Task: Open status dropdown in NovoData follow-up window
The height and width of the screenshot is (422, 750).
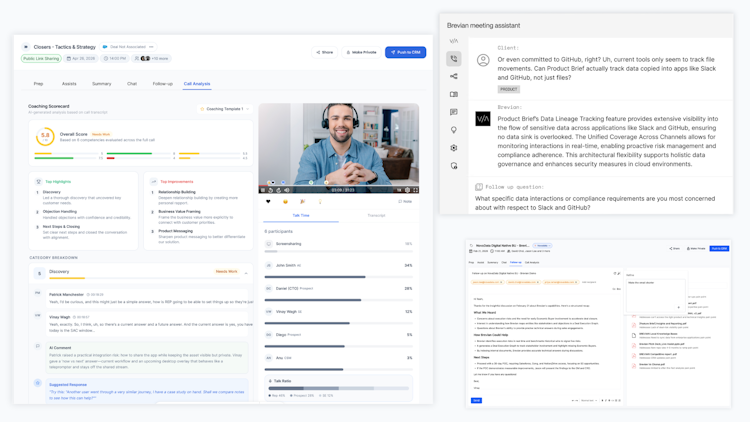Action: pyautogui.click(x=542, y=245)
